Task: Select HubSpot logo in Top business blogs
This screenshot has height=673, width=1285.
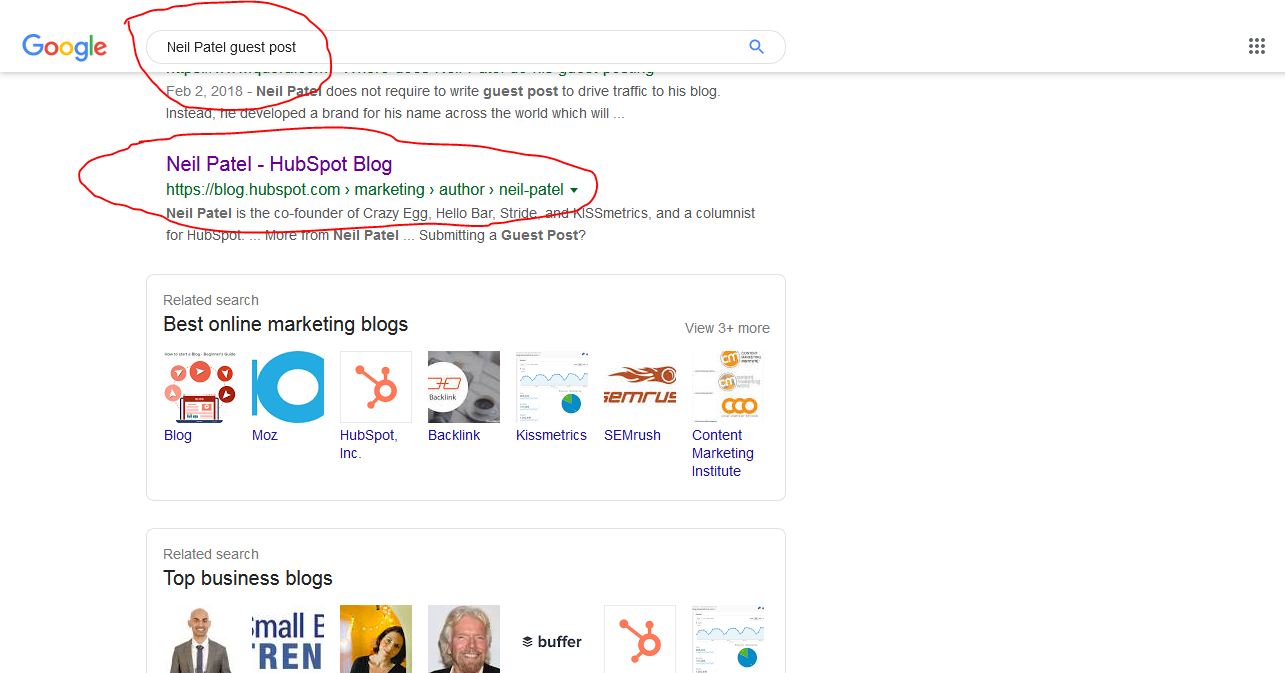Action: pyautogui.click(x=640, y=639)
